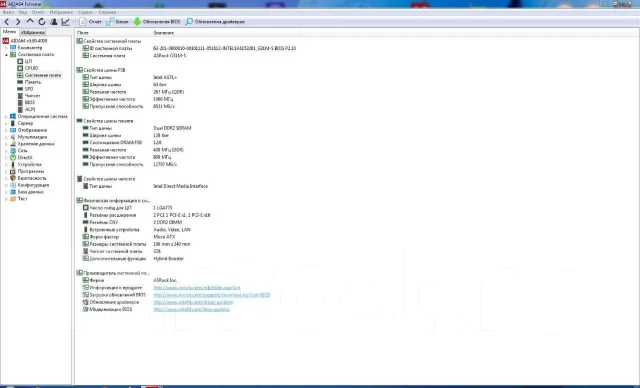This screenshot has height=388, width=640.
Task: Expand the Мультимедиа tree node
Action: 6,137
